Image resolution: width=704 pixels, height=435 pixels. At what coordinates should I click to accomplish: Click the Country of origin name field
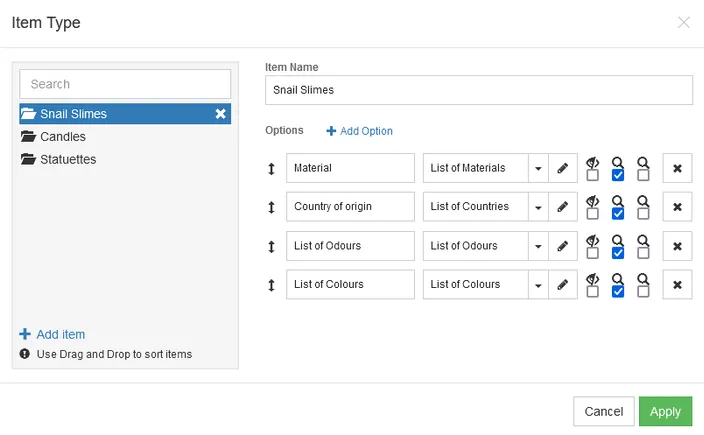click(350, 207)
